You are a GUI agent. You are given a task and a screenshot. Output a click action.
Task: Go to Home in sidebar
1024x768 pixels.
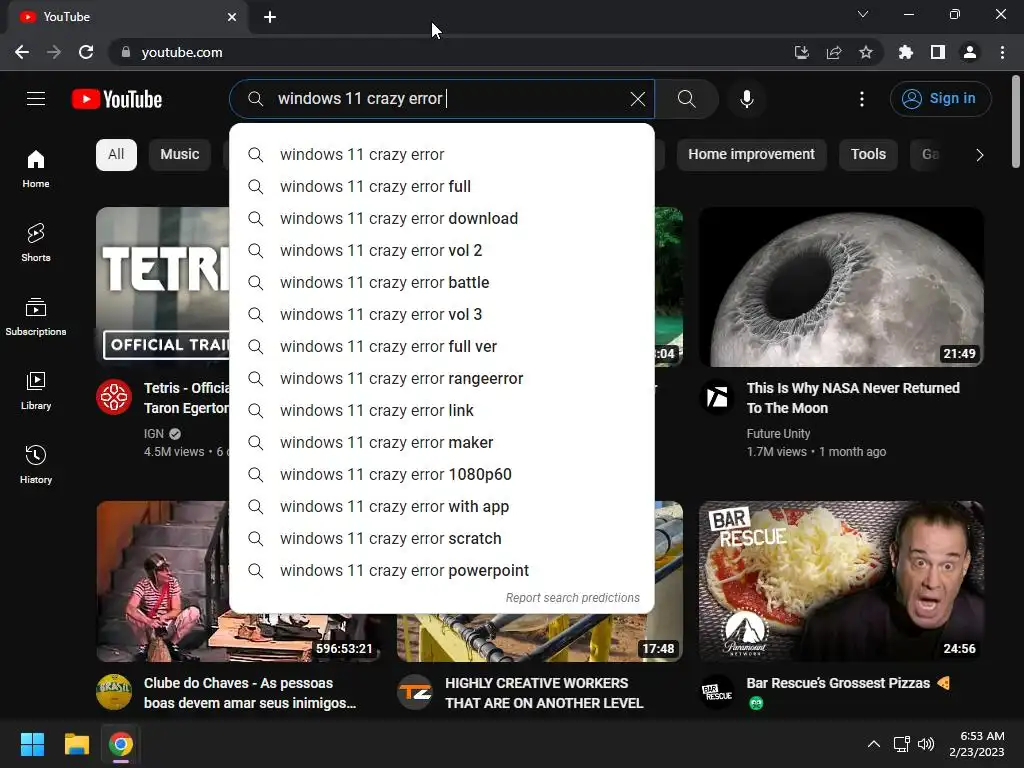point(36,168)
